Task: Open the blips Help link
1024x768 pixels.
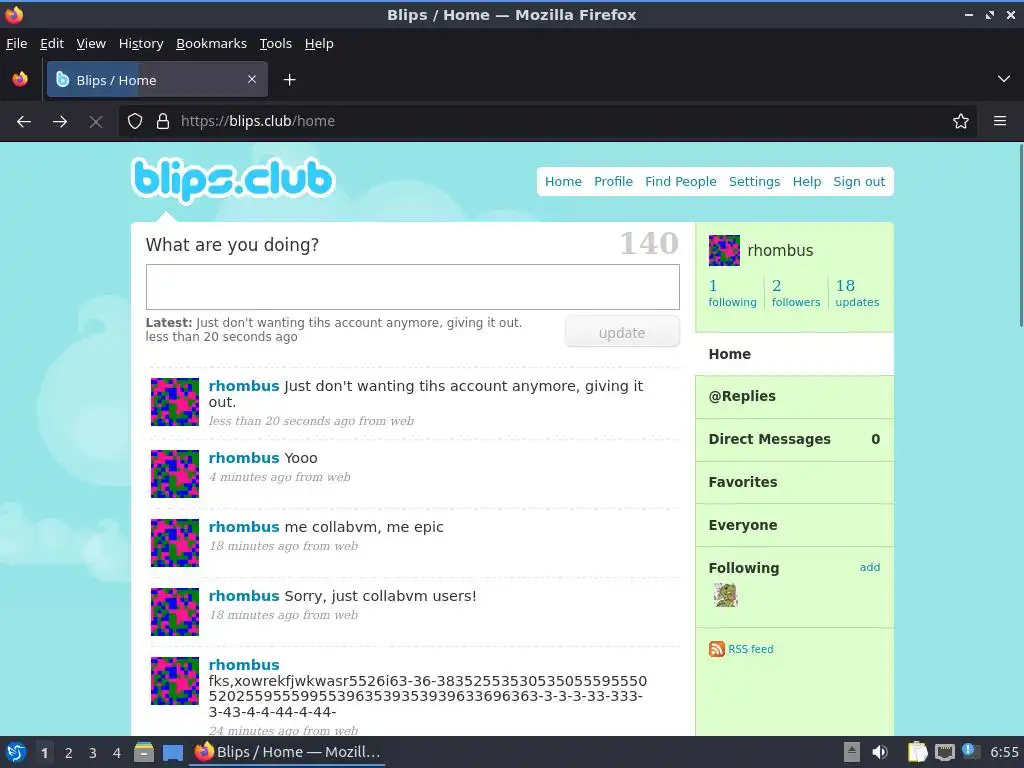Action: (807, 182)
